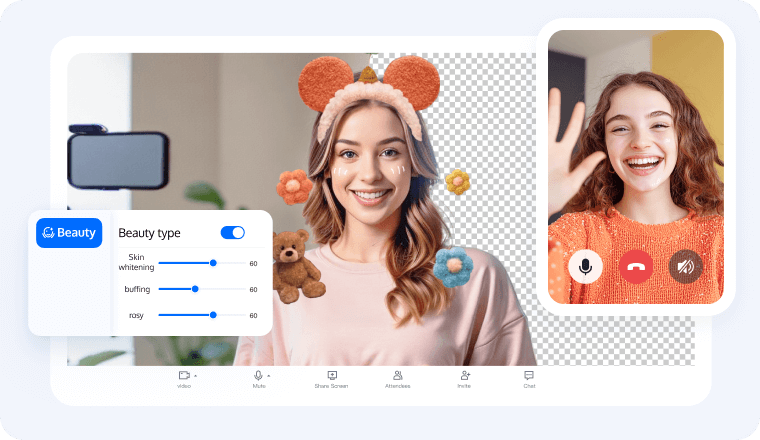Click the Beauty type label
This screenshot has height=440, width=760.
click(149, 233)
